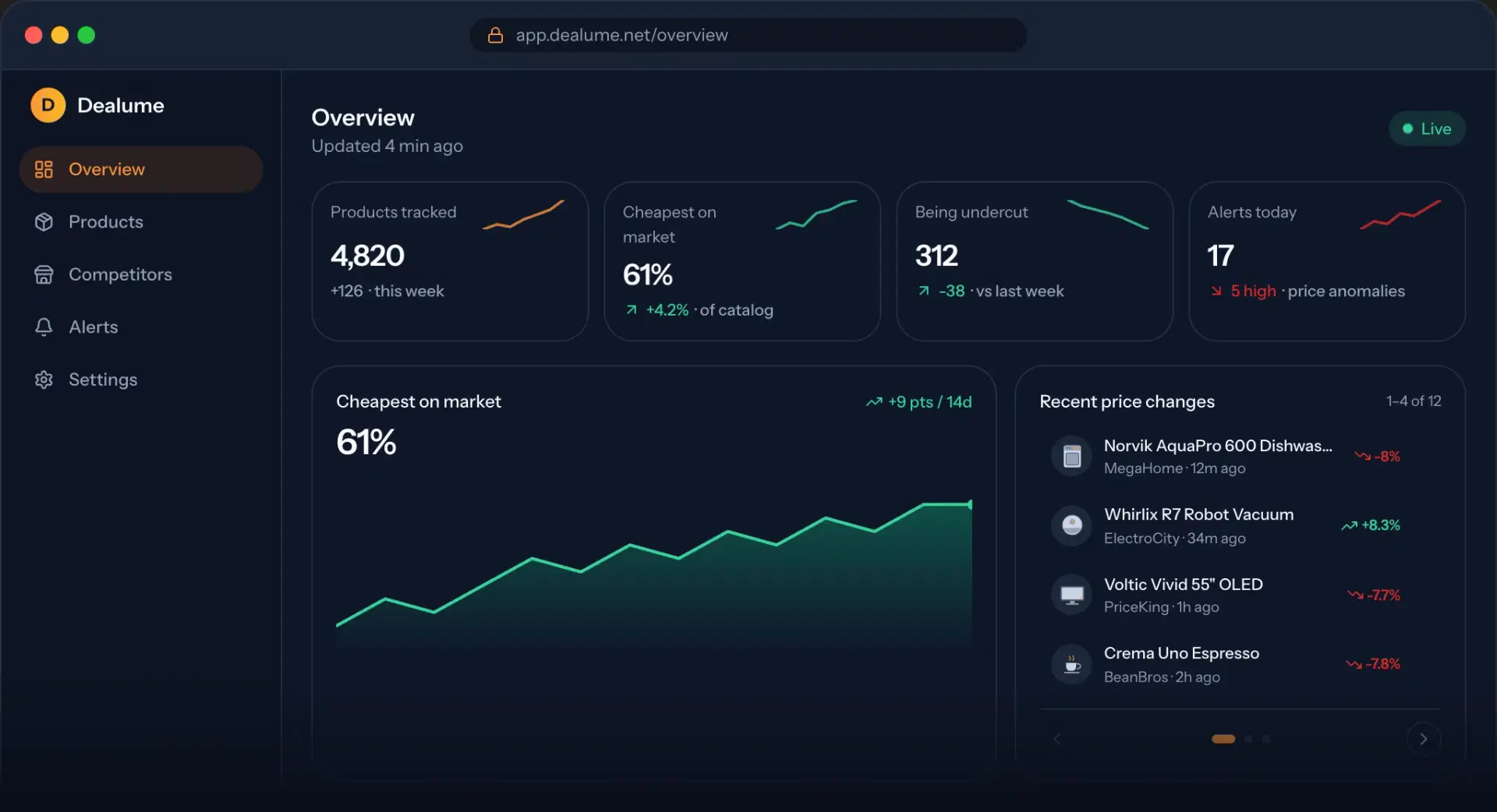Select the third pagination dot
This screenshot has height=812, width=1497.
tap(1266, 739)
